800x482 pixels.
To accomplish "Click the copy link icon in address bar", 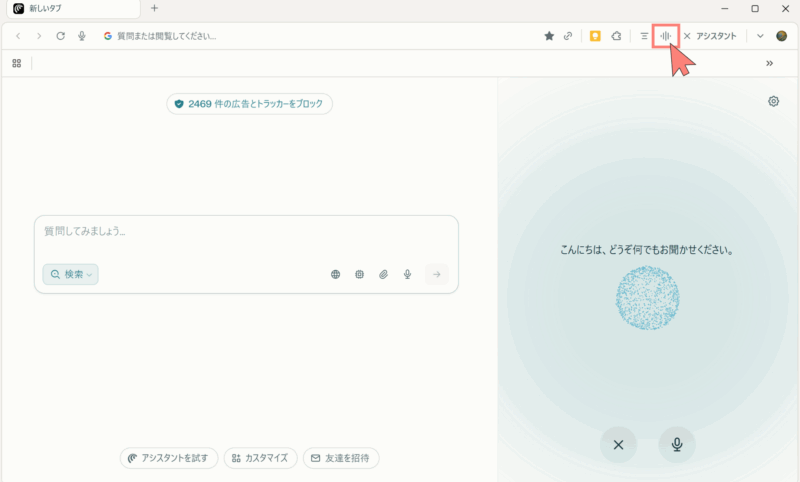I will [568, 36].
